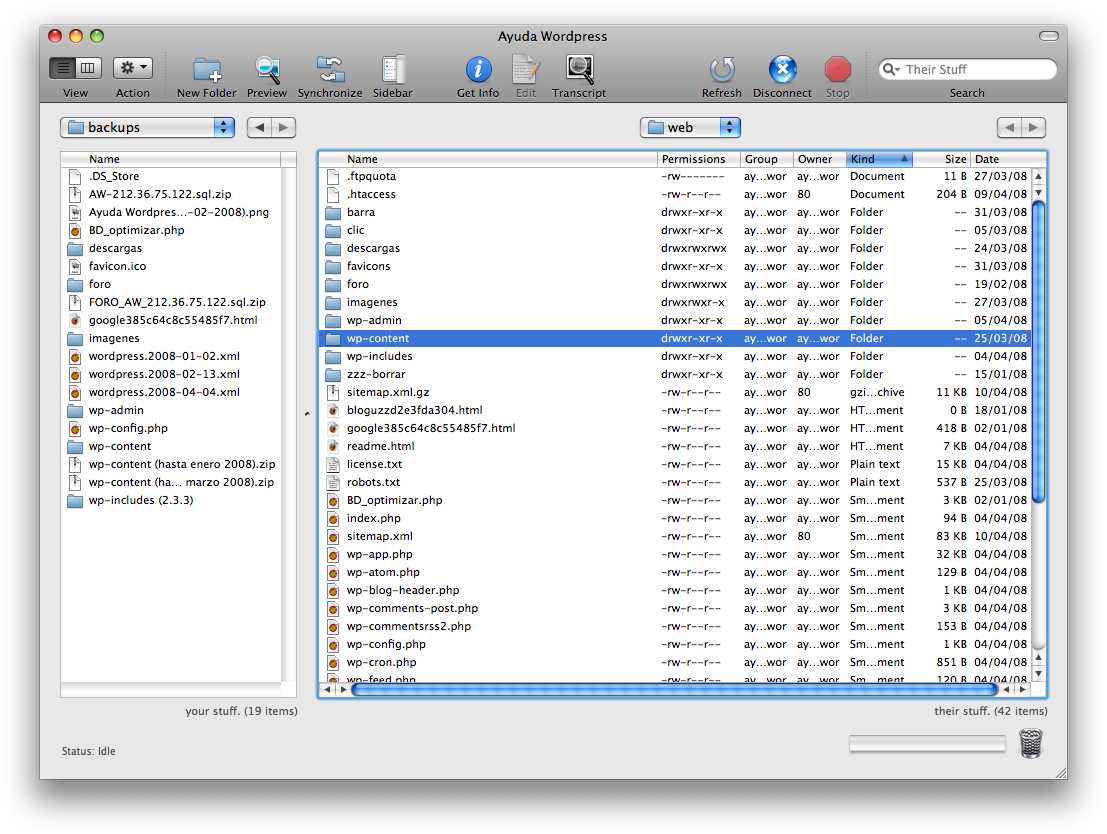Expand the local backups folder dropdown
1107x834 pixels.
[x=224, y=127]
